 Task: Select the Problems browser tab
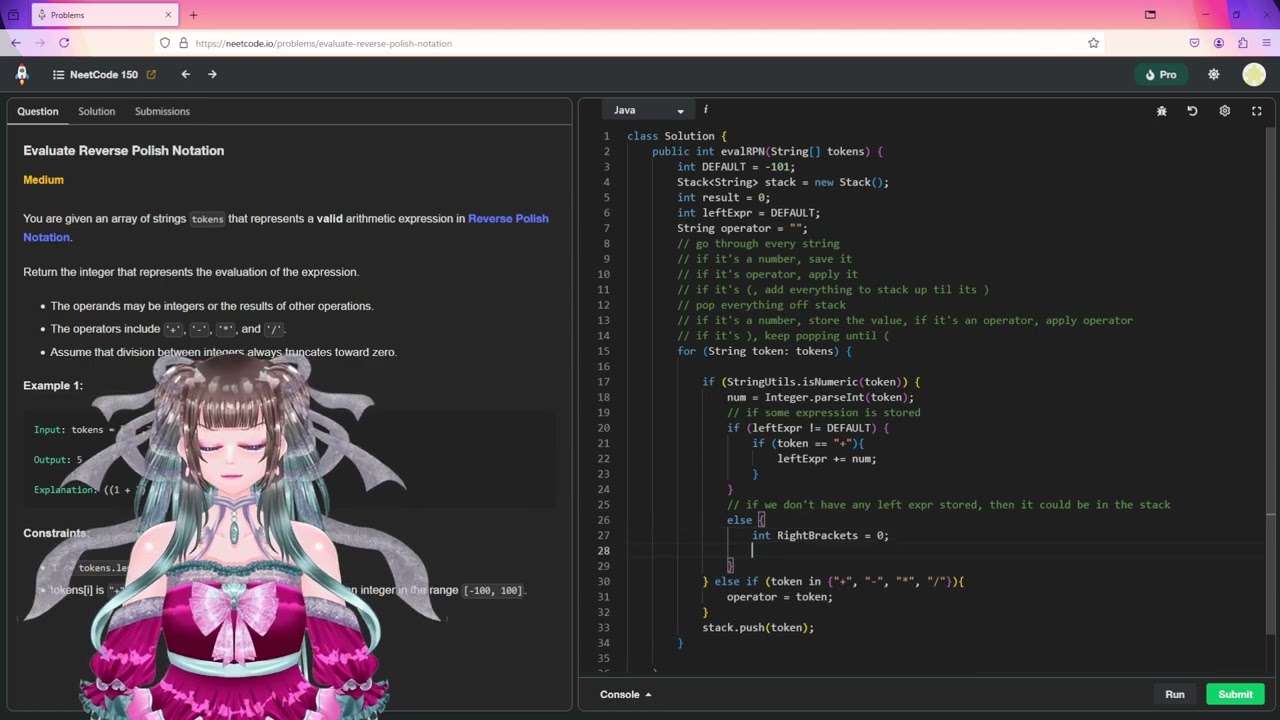point(103,15)
